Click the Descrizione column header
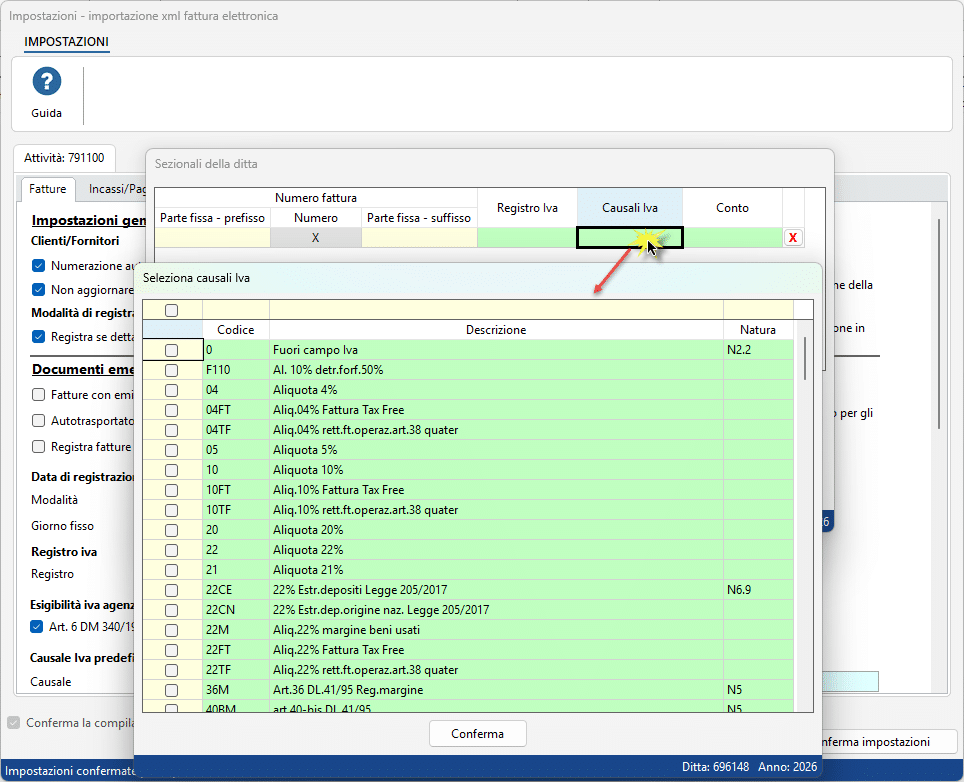Screen dimensions: 964x782 click(x=496, y=330)
